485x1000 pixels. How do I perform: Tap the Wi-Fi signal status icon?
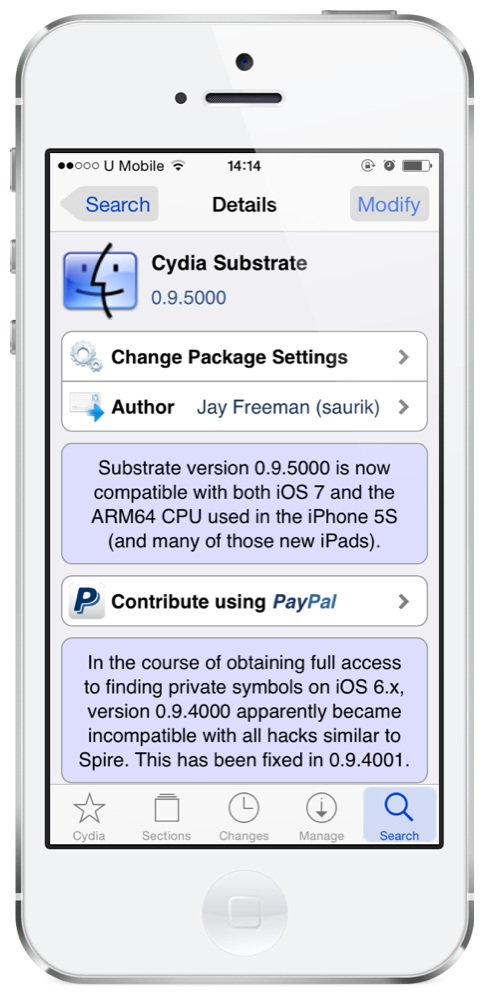[x=178, y=166]
